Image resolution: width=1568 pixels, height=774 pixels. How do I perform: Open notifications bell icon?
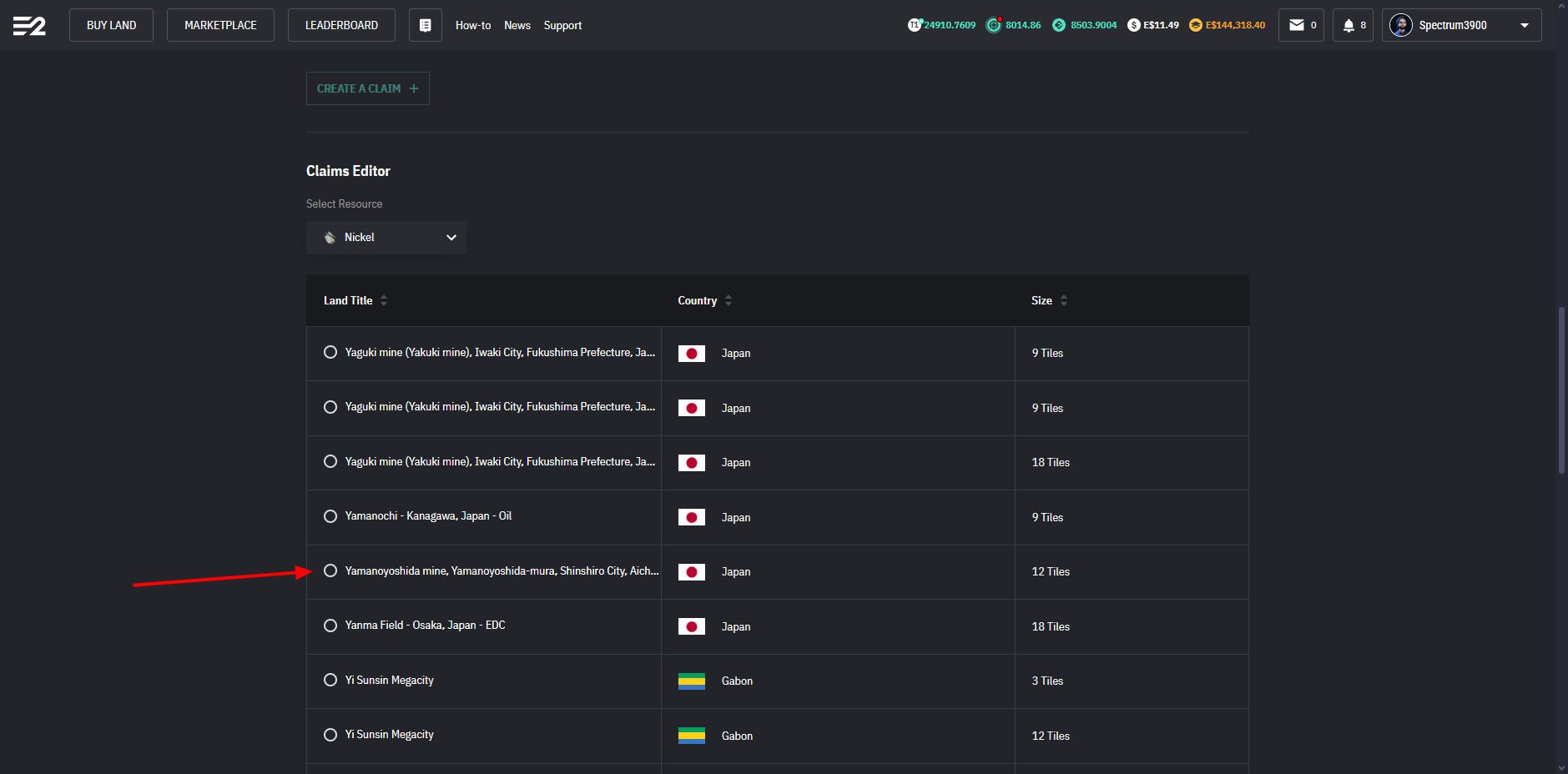point(1348,25)
